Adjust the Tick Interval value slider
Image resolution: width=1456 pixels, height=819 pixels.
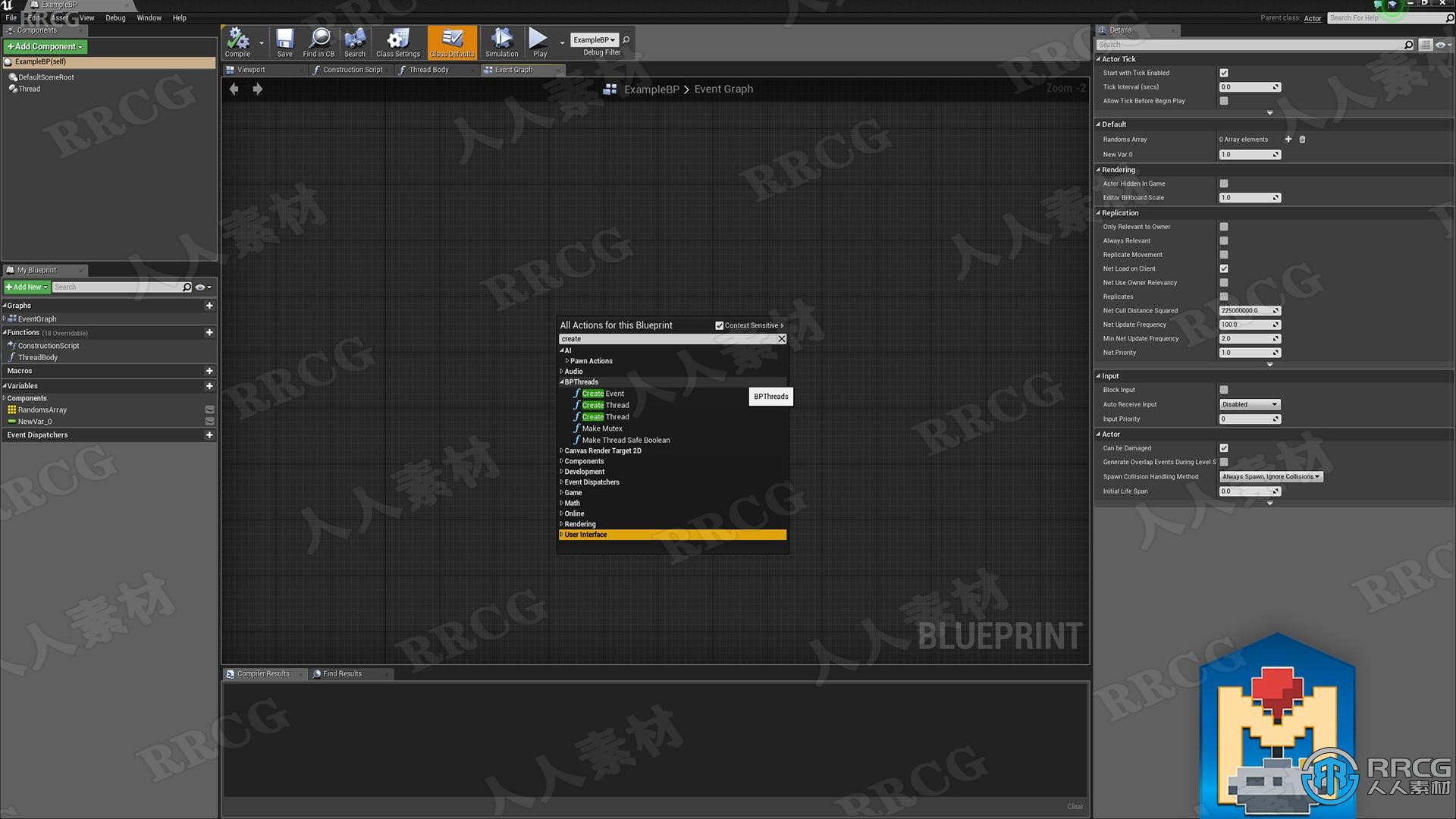[x=1250, y=87]
